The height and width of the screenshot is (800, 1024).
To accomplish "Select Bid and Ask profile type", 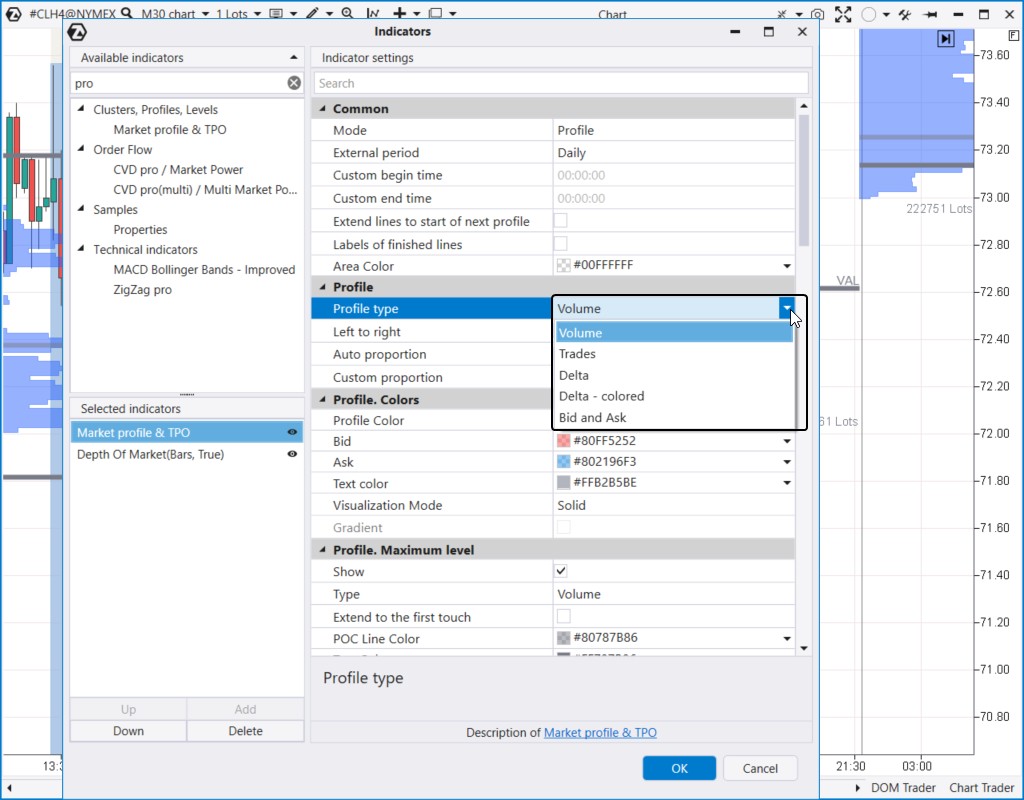I will click(599, 417).
